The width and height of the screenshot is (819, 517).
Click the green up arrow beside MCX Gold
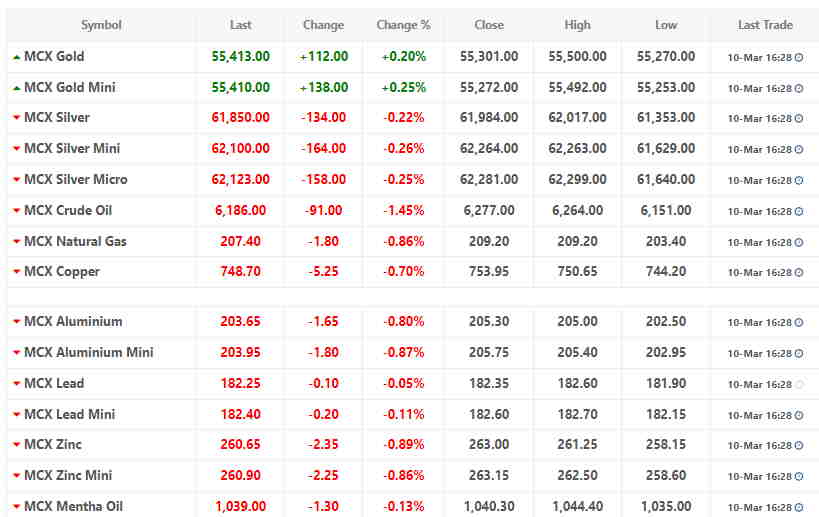point(16,57)
